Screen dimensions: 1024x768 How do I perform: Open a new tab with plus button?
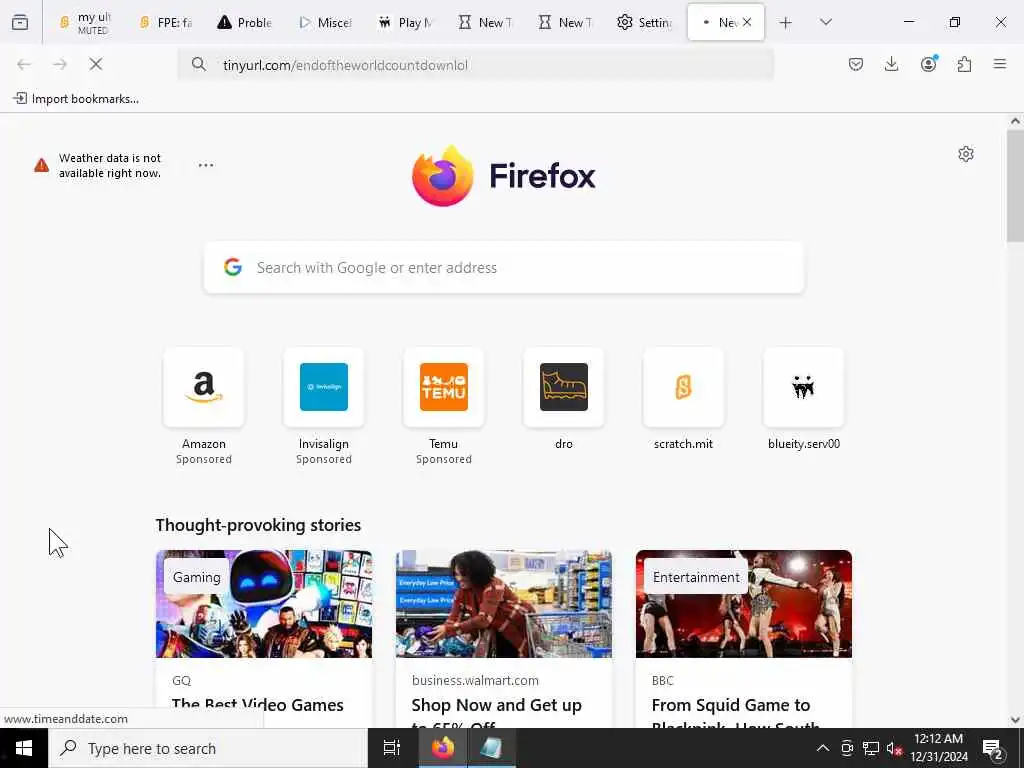[786, 23]
